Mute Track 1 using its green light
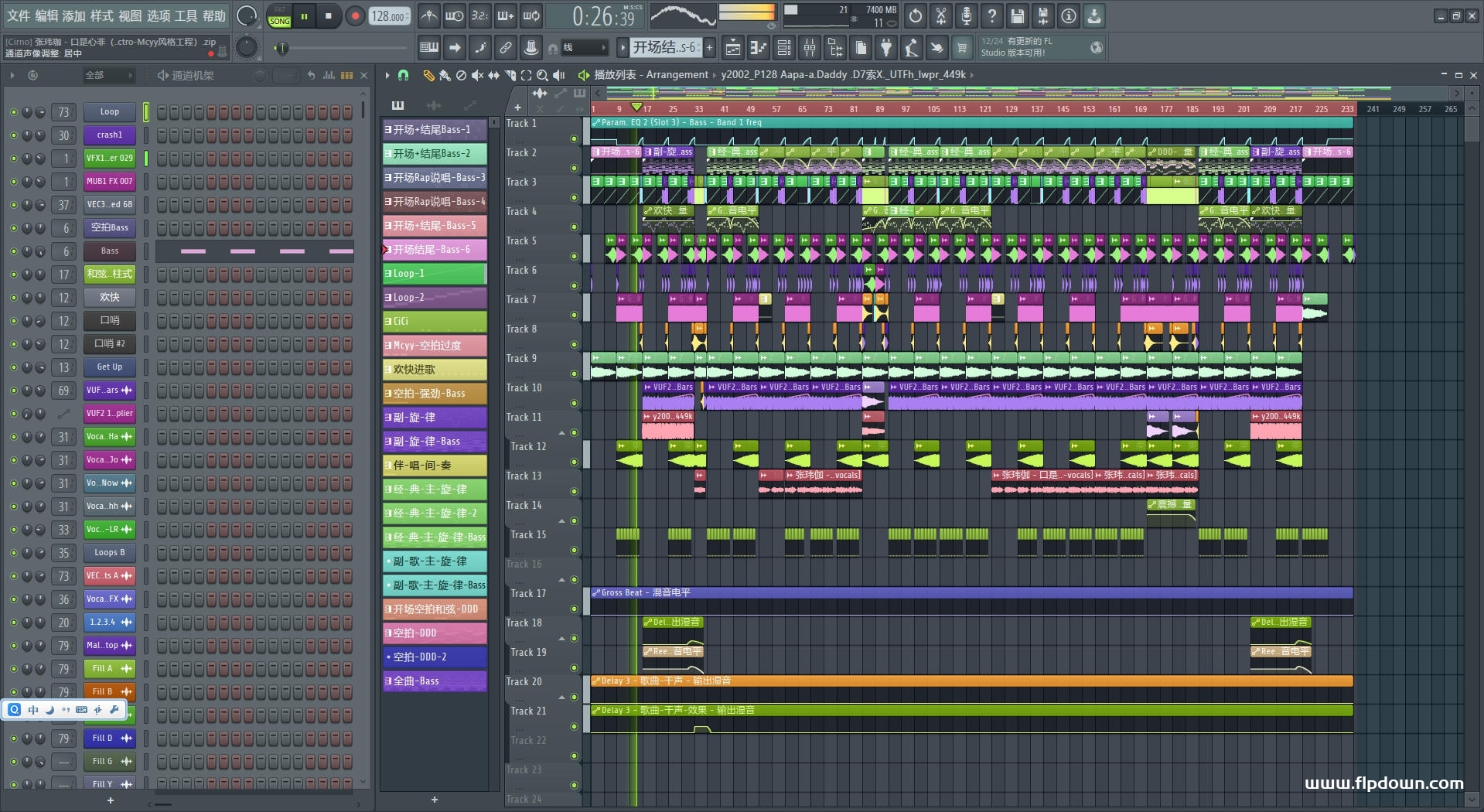 [x=574, y=139]
